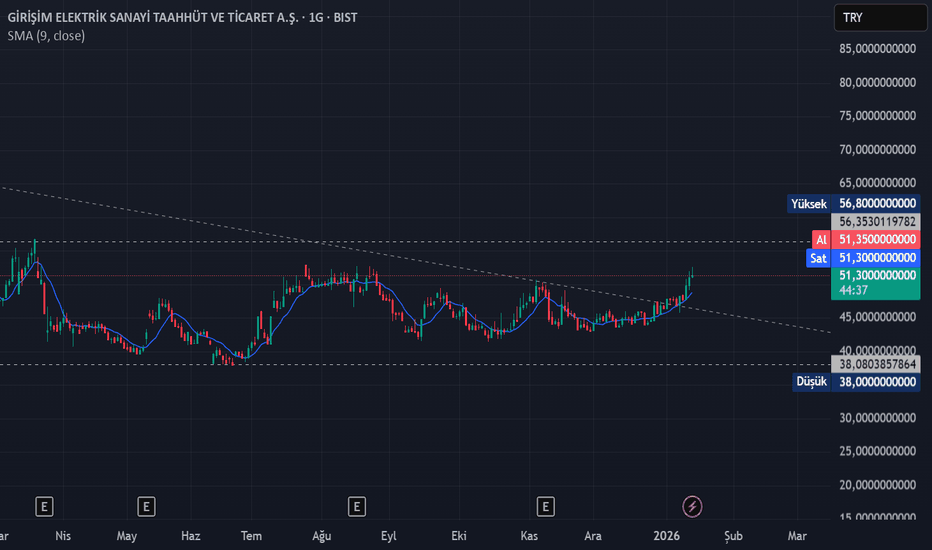Click the 85,0000000000 price axis value
The width and height of the screenshot is (932, 550).
[x=877, y=49]
